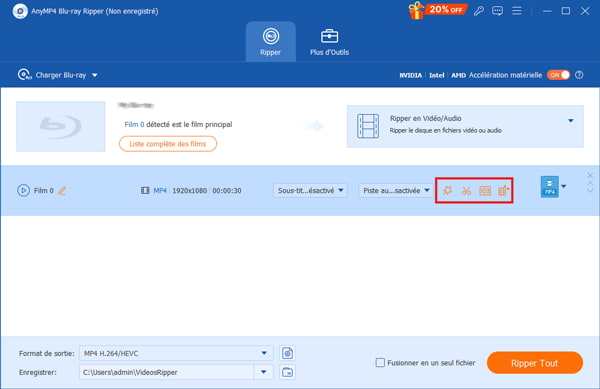Click the scissors cut icon
The height and width of the screenshot is (389, 600).
[466, 190]
